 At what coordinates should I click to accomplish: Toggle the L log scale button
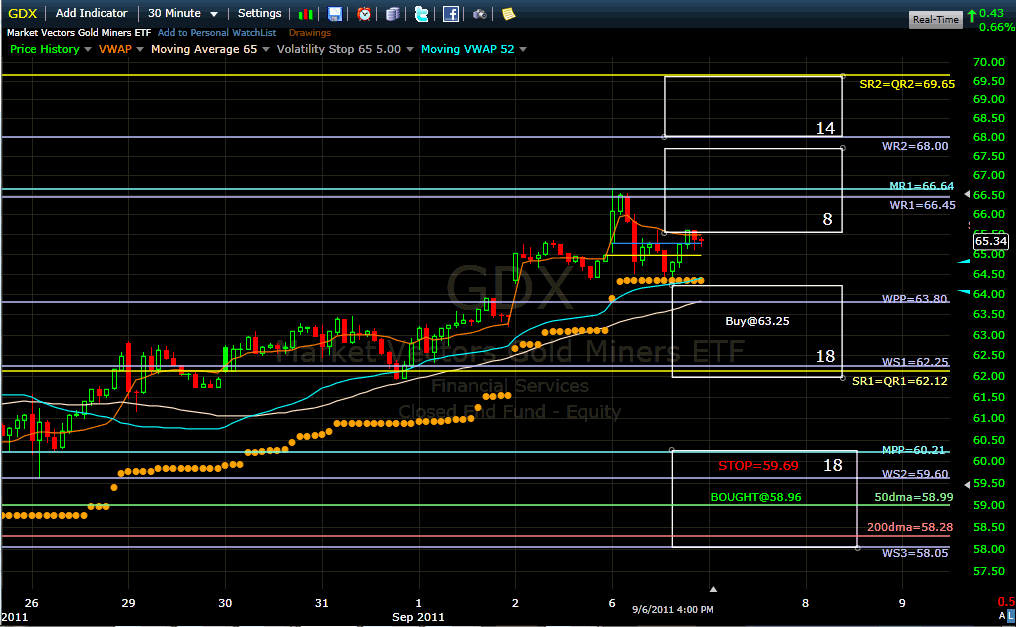[x=1009, y=617]
